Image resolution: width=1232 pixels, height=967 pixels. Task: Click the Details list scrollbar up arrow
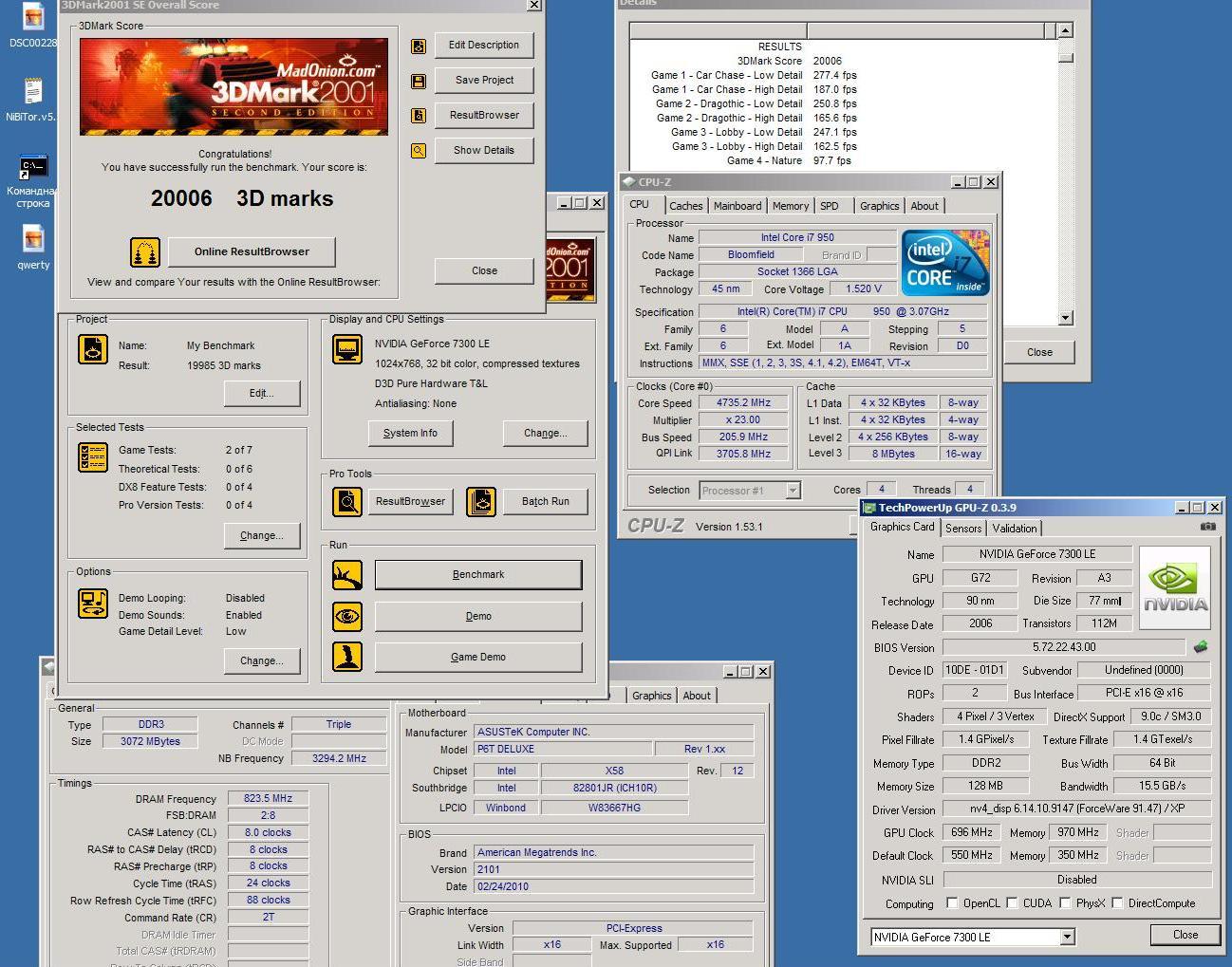1065,30
